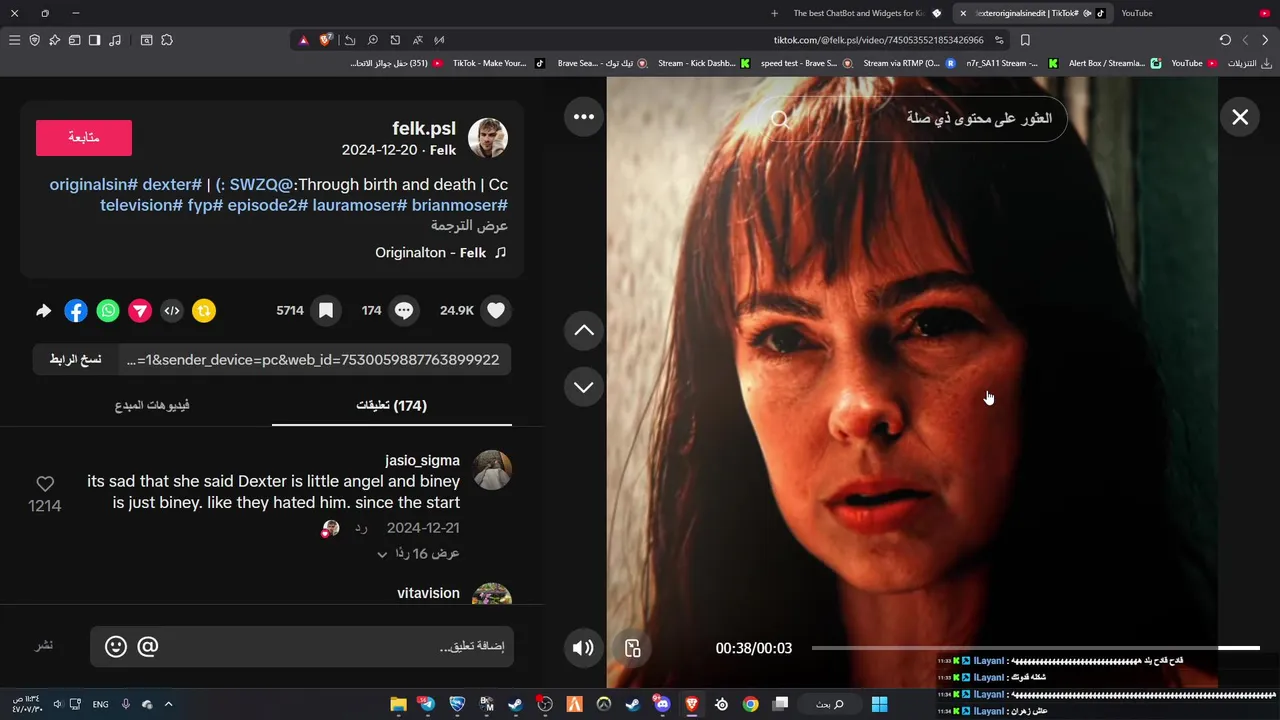Open the Alert Box / Streamla... bookmark
The width and height of the screenshot is (1280, 720).
click(1114, 63)
